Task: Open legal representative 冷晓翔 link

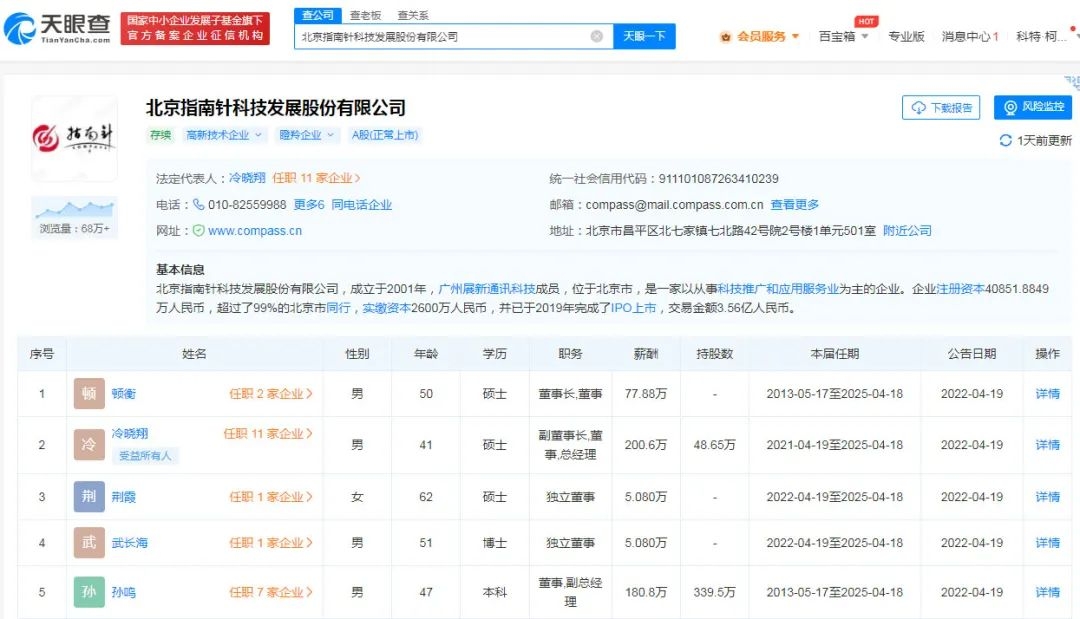Action: click(x=247, y=178)
